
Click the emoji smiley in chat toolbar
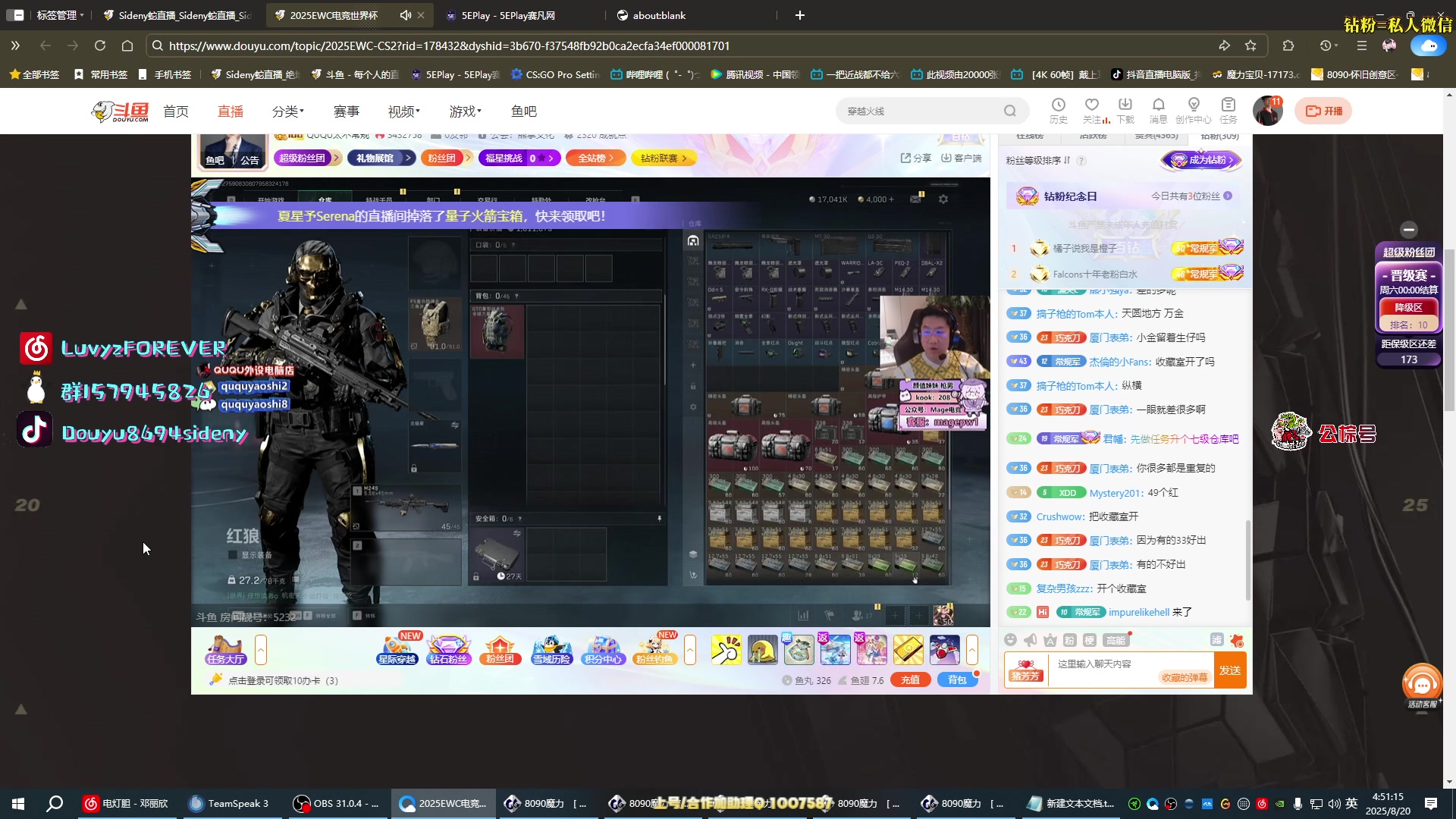[x=1010, y=640]
